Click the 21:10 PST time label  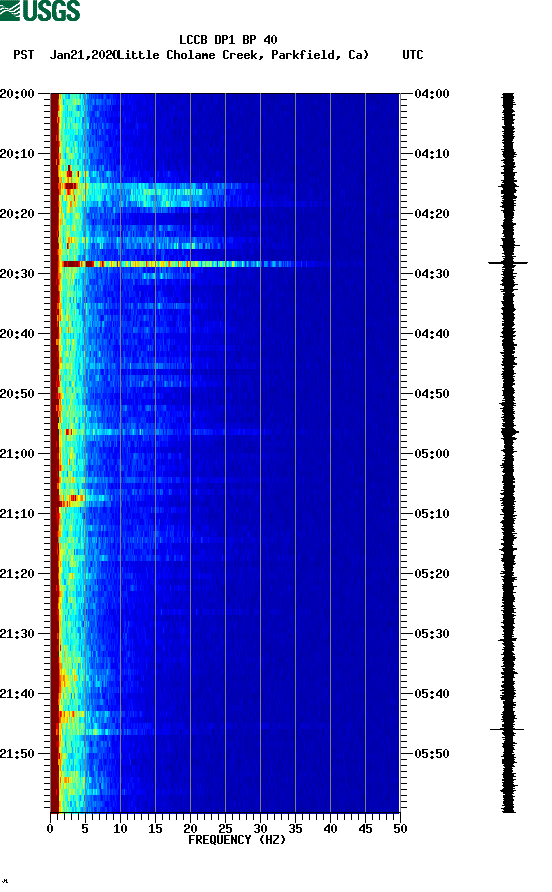[17, 514]
